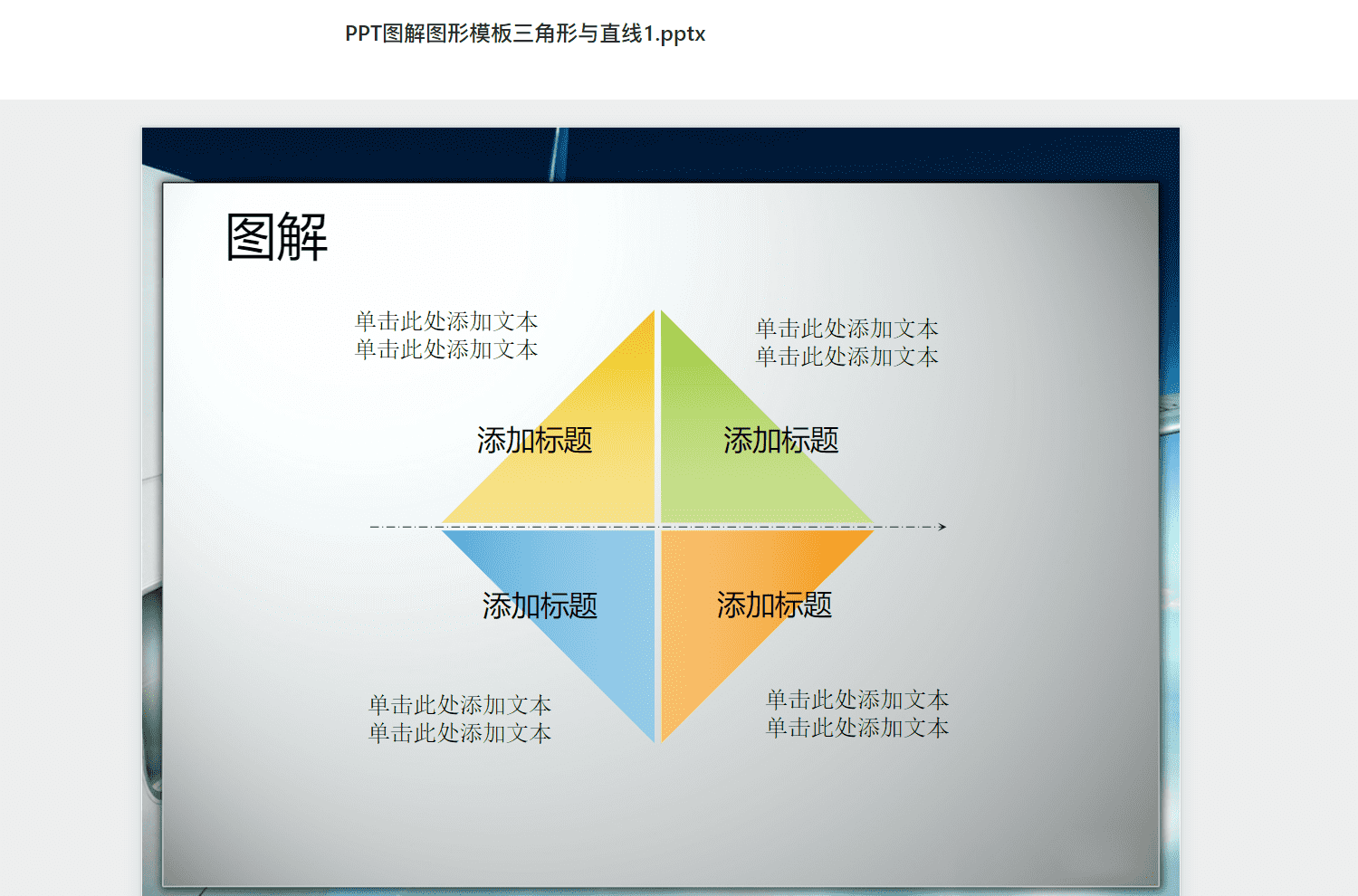Select the '单击此处添加文本' text above the green triangle
Screen dimensions: 1358x896
pyautogui.click(x=847, y=343)
